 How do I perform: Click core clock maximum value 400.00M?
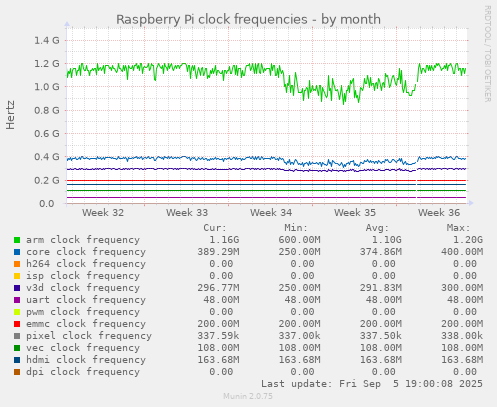tap(462, 252)
